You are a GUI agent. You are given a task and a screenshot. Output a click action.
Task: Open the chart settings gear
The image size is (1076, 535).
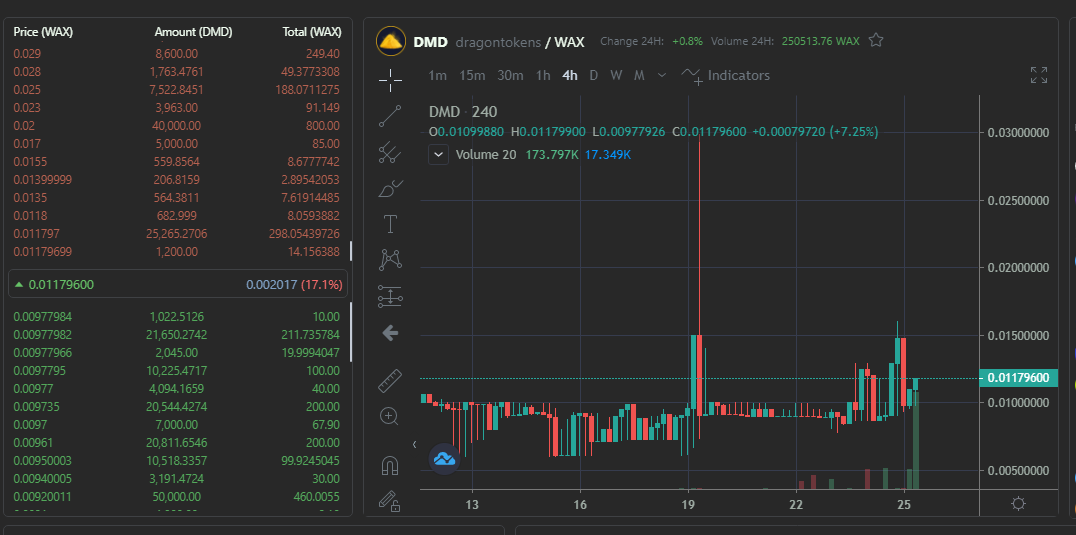1018,504
